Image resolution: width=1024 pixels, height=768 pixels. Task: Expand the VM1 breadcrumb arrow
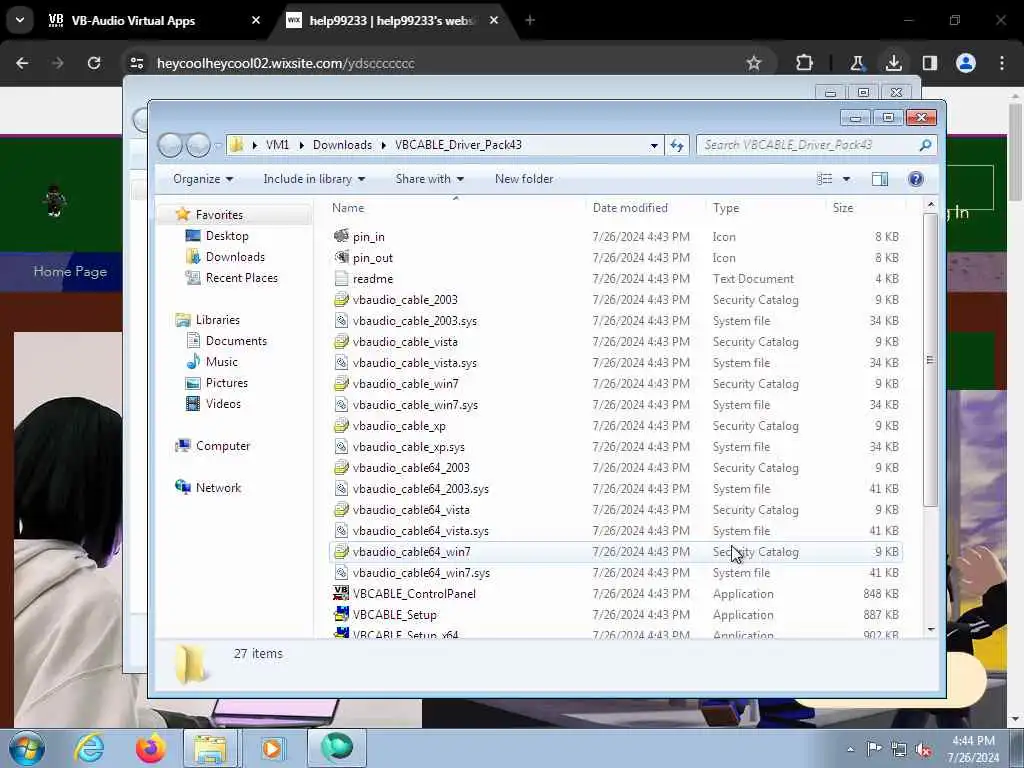[301, 145]
